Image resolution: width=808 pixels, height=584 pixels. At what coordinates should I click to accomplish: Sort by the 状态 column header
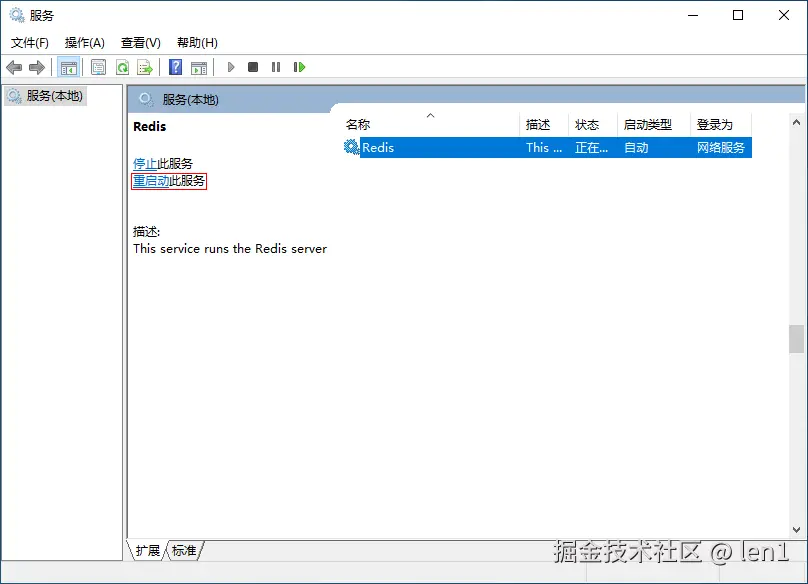point(593,125)
